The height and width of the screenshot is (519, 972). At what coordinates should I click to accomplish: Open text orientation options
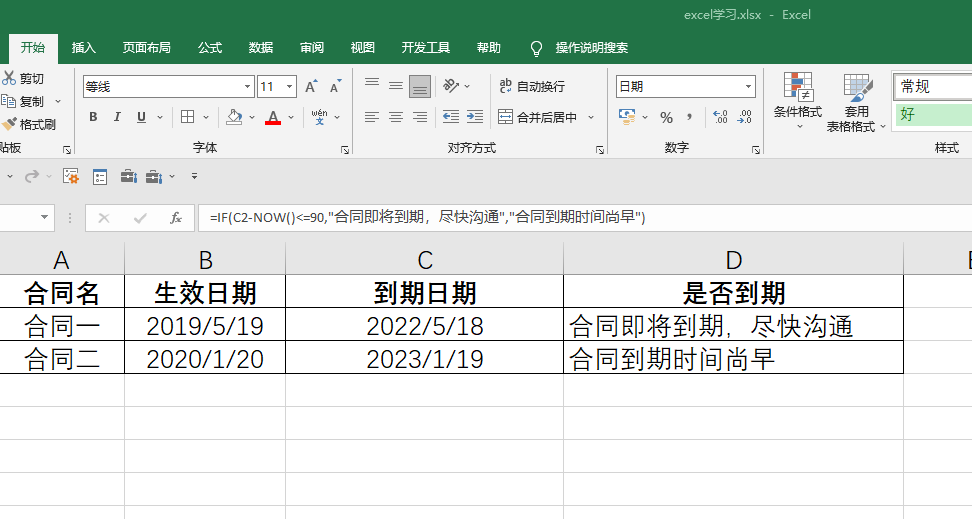[451, 86]
